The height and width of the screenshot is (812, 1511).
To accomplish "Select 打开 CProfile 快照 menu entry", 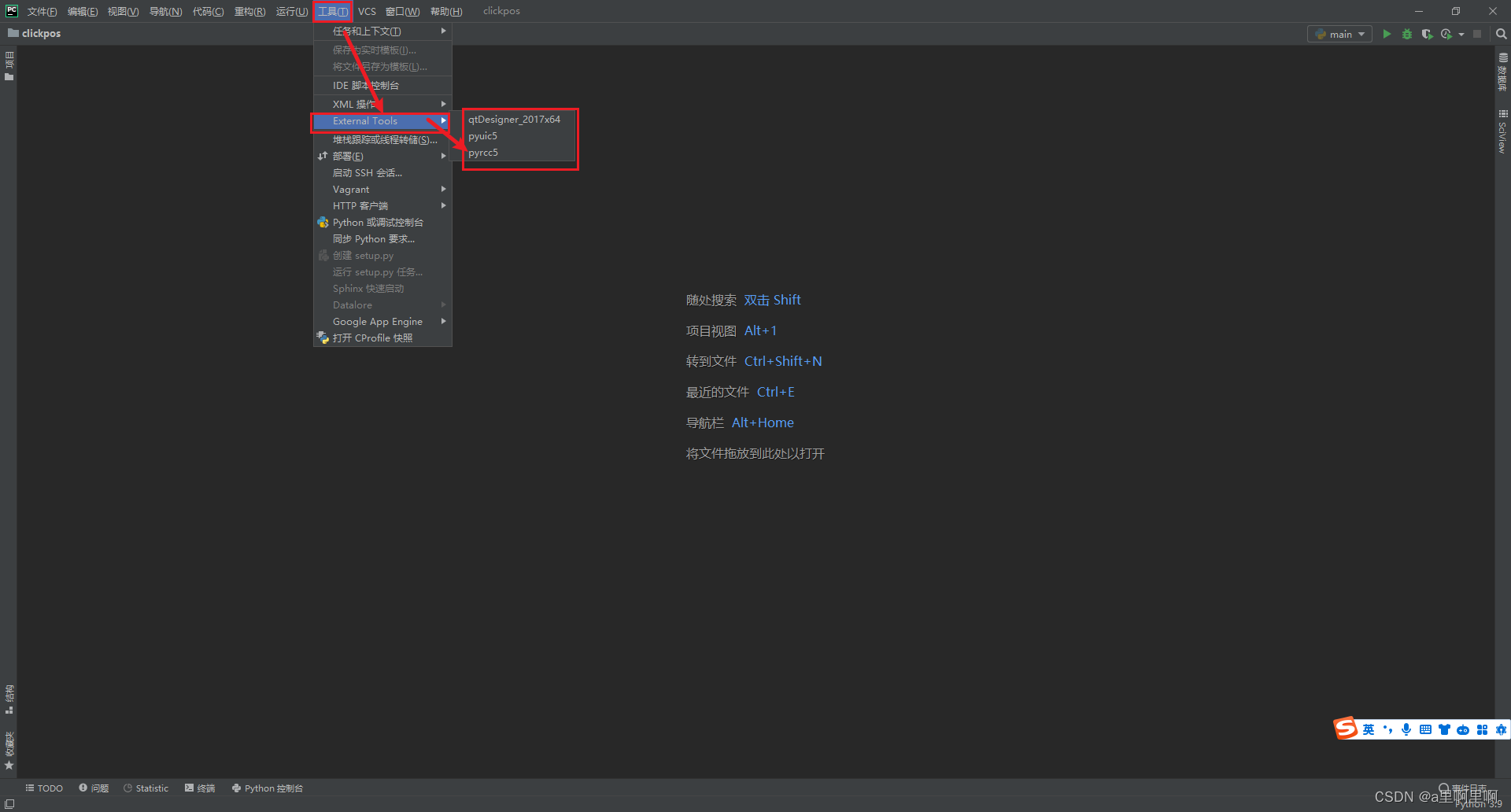I will tap(382, 338).
